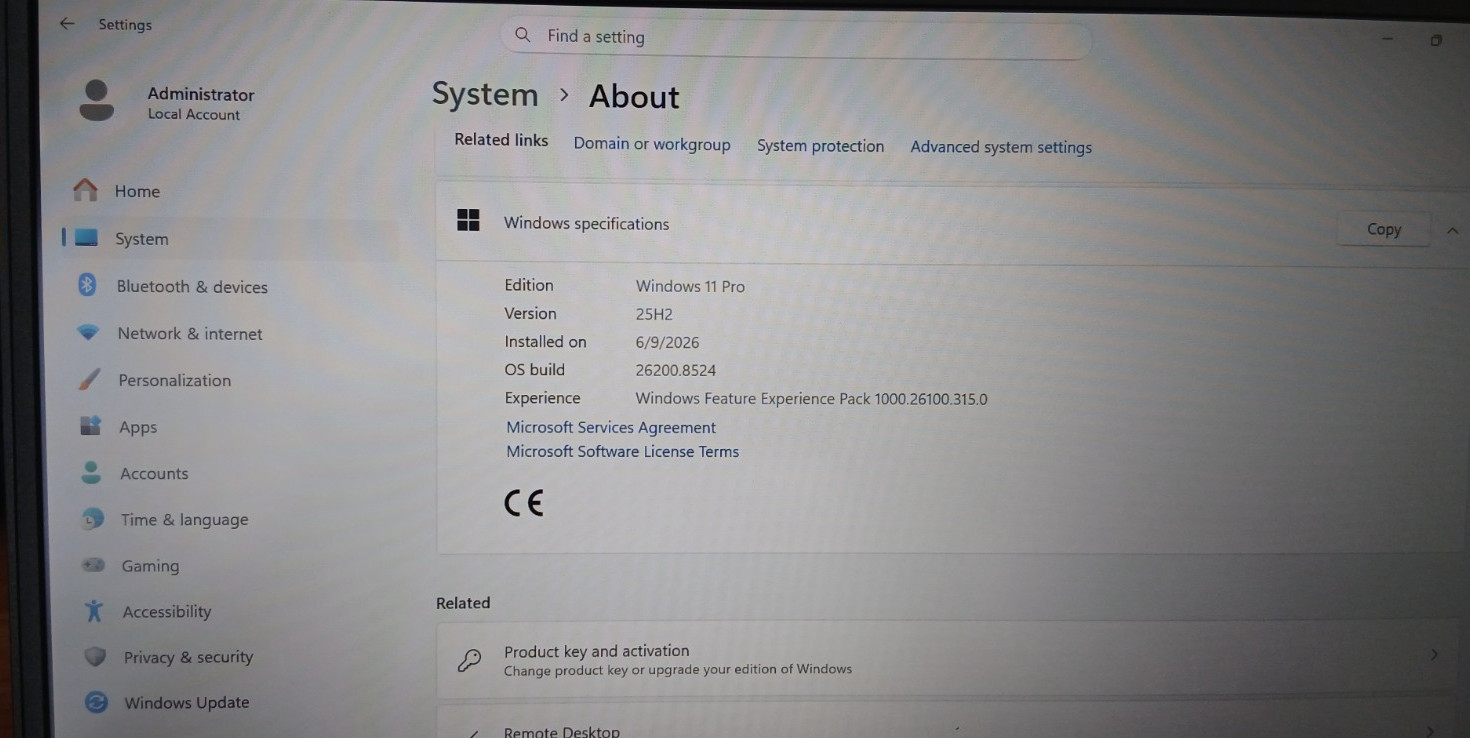
Task: Click the Accessibility figure icon
Action: coord(94,610)
